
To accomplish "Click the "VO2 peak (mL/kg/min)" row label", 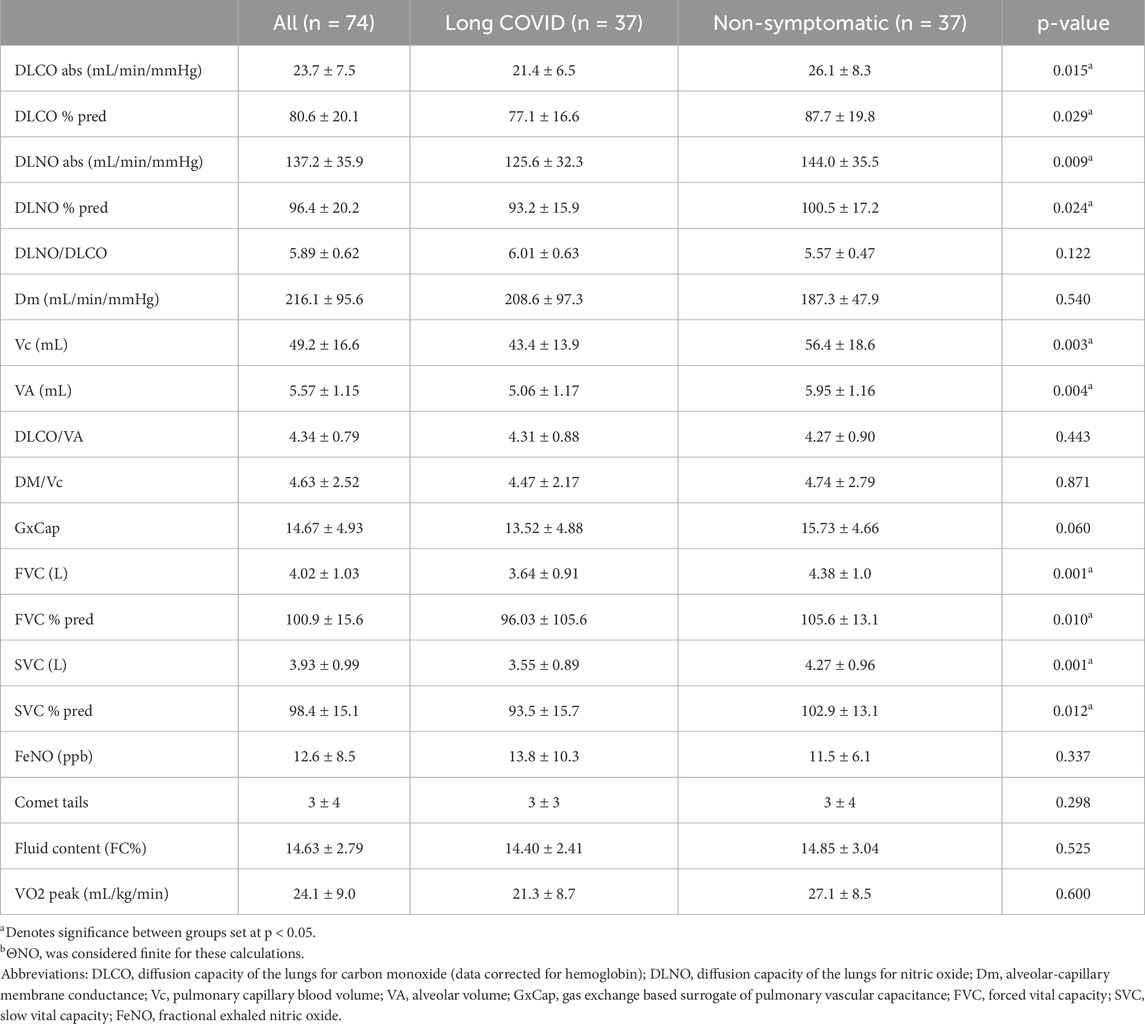I will pyautogui.click(x=91, y=893).
